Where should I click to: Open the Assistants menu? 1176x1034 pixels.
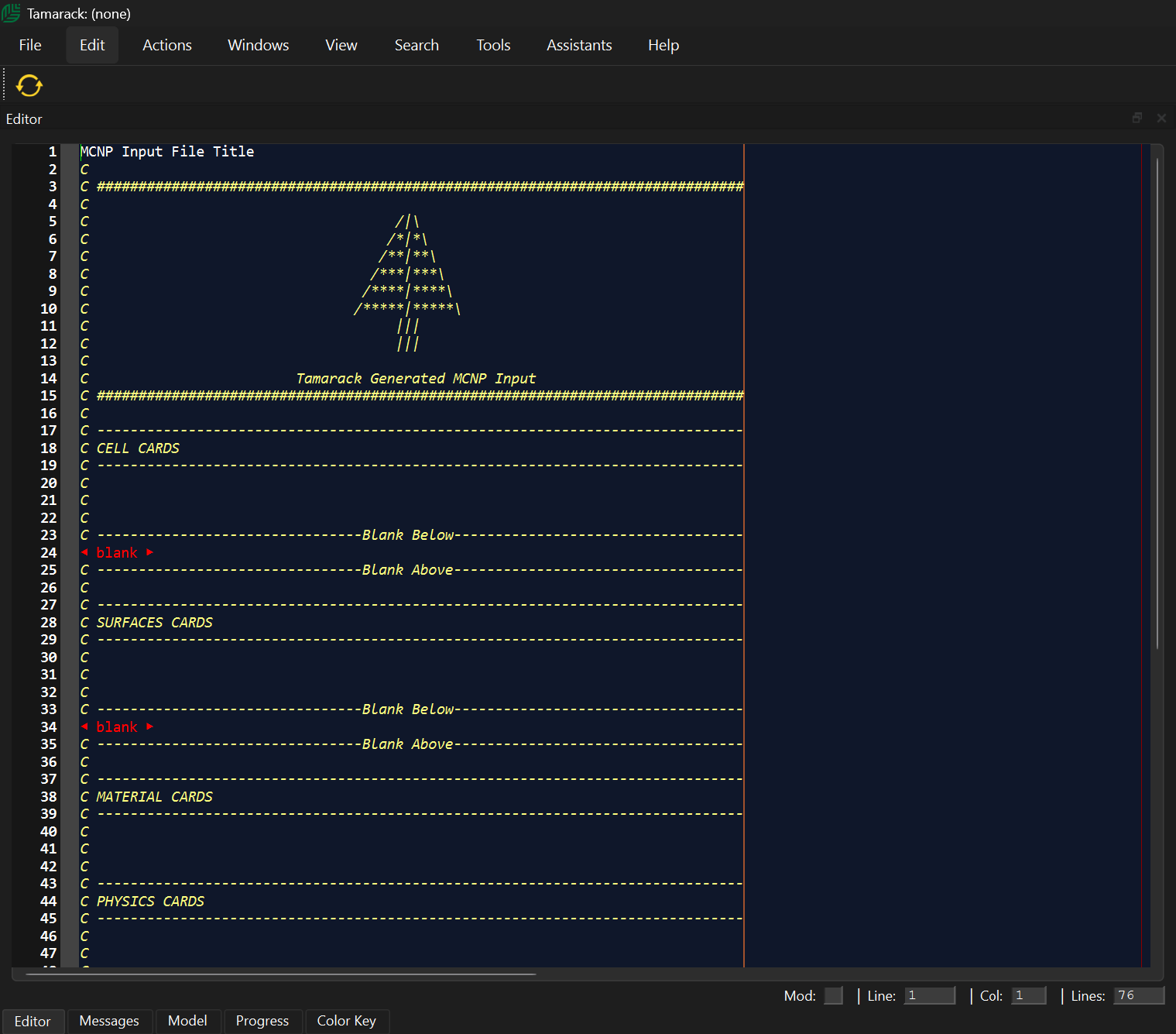579,45
